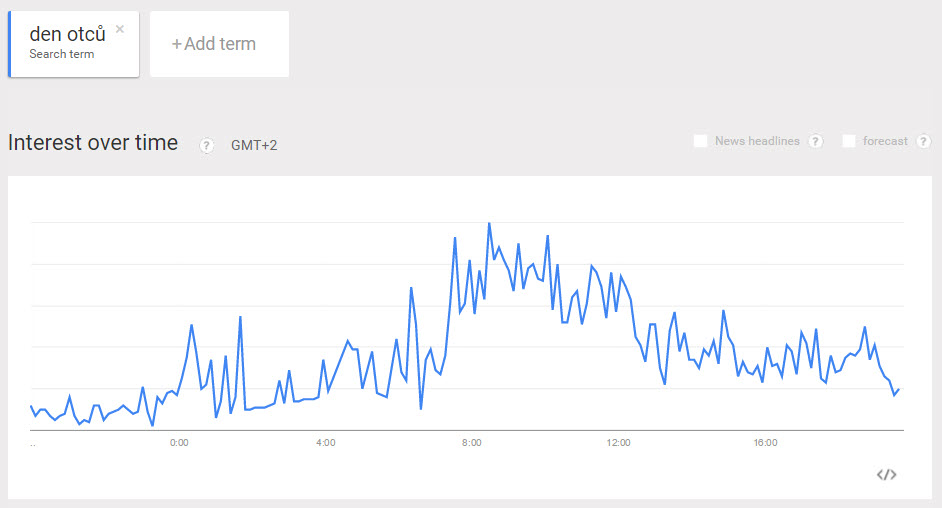This screenshot has height=508, width=942.
Task: Click the 4:00 time axis label
Action: (326, 443)
